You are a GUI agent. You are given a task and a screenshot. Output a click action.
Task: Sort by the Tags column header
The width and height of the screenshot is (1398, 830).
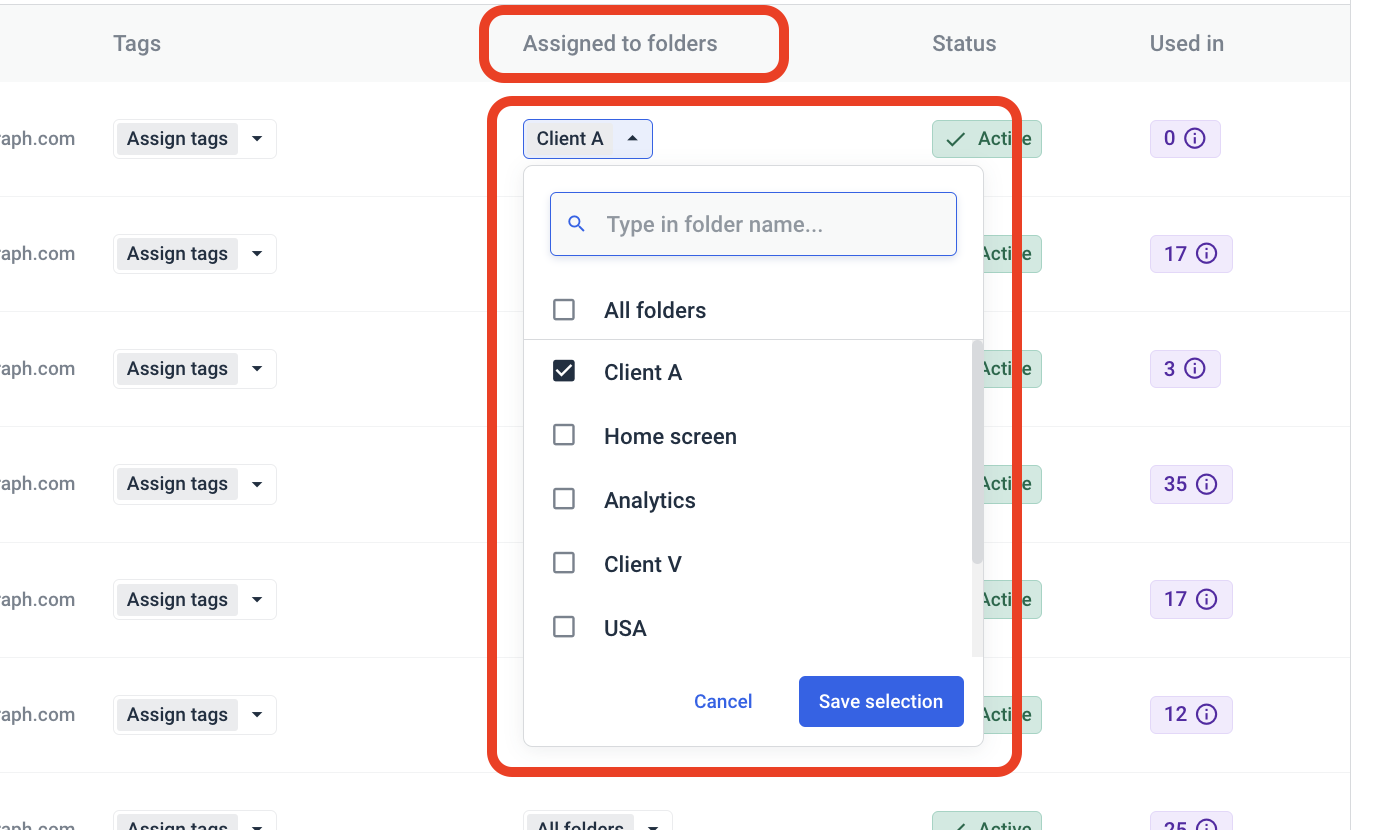[x=137, y=43]
